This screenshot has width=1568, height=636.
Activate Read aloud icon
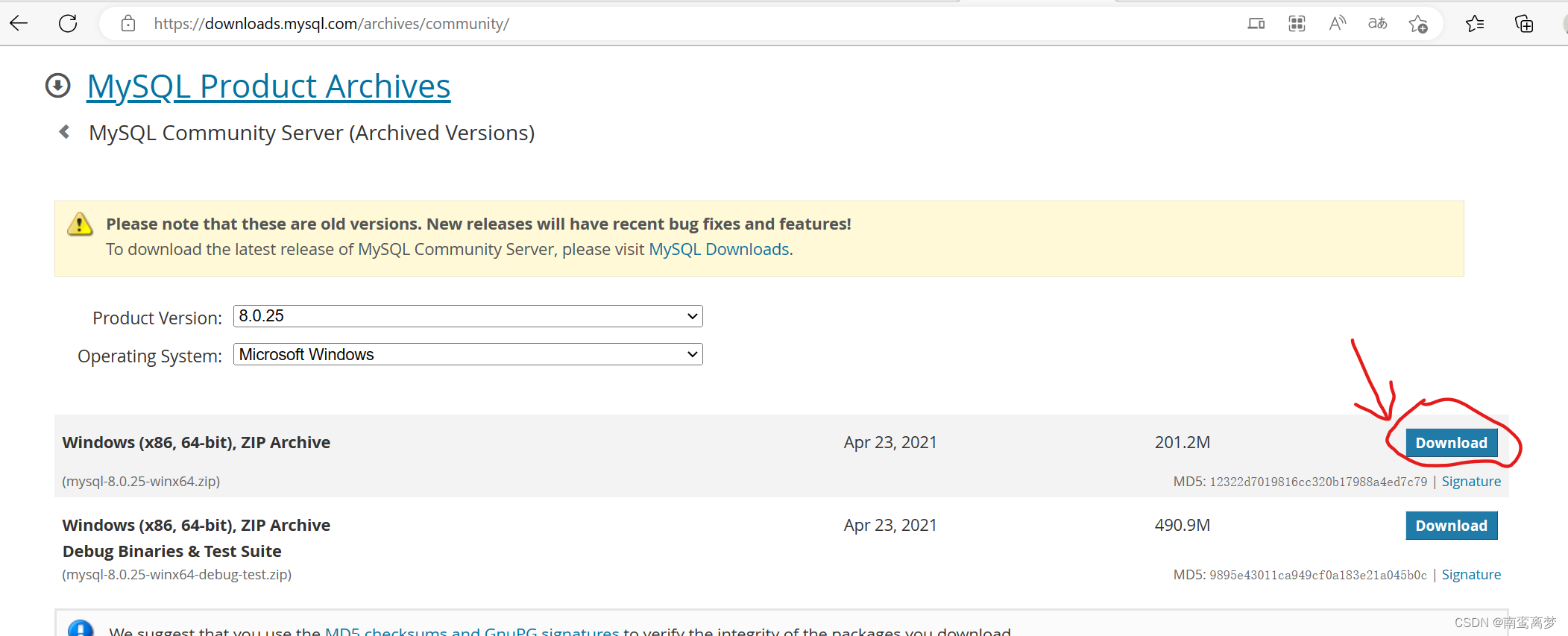(1338, 24)
